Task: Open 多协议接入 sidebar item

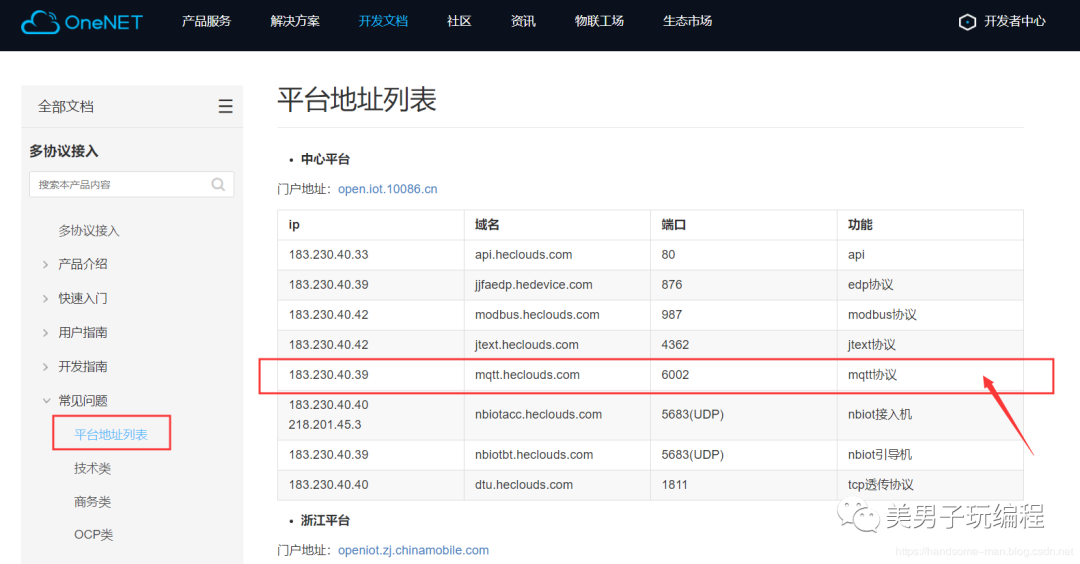Action: click(x=89, y=231)
